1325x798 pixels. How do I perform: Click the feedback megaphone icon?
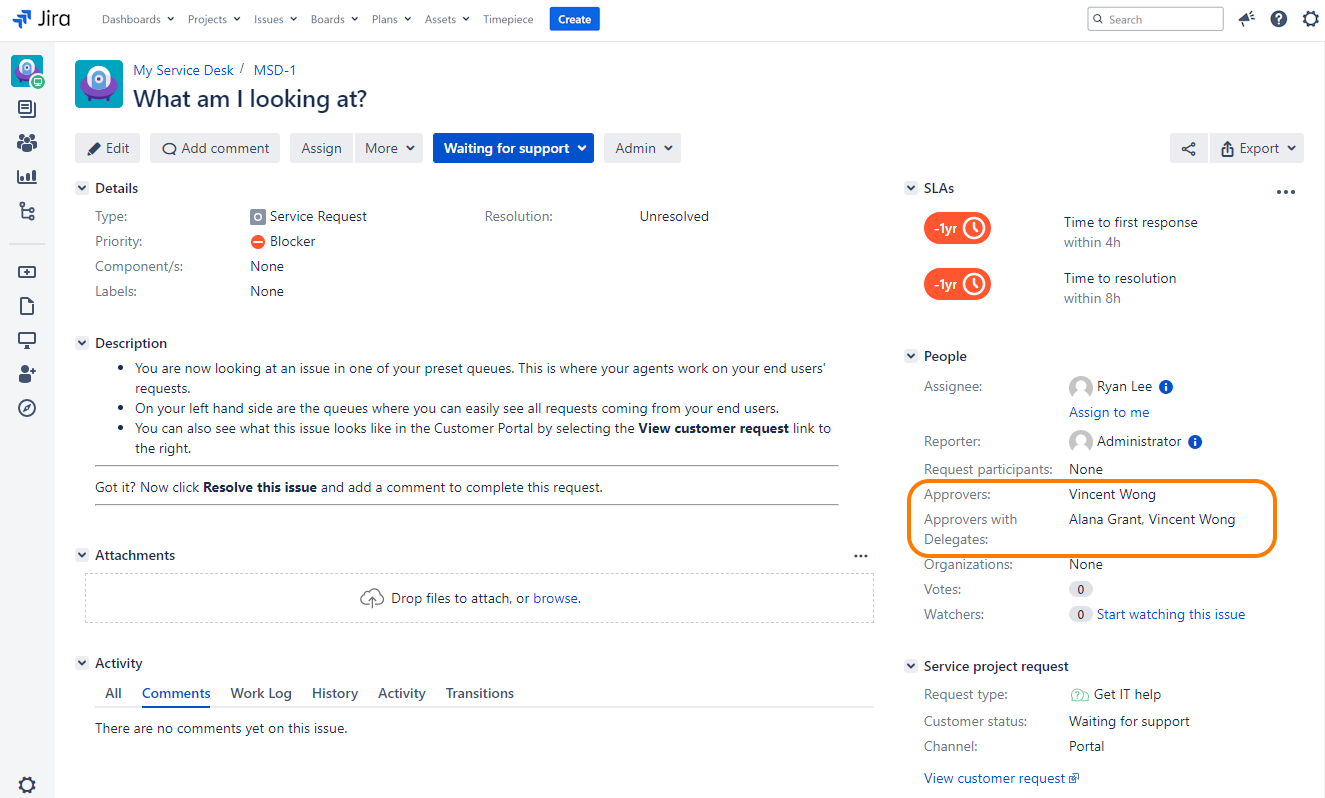pos(1246,19)
